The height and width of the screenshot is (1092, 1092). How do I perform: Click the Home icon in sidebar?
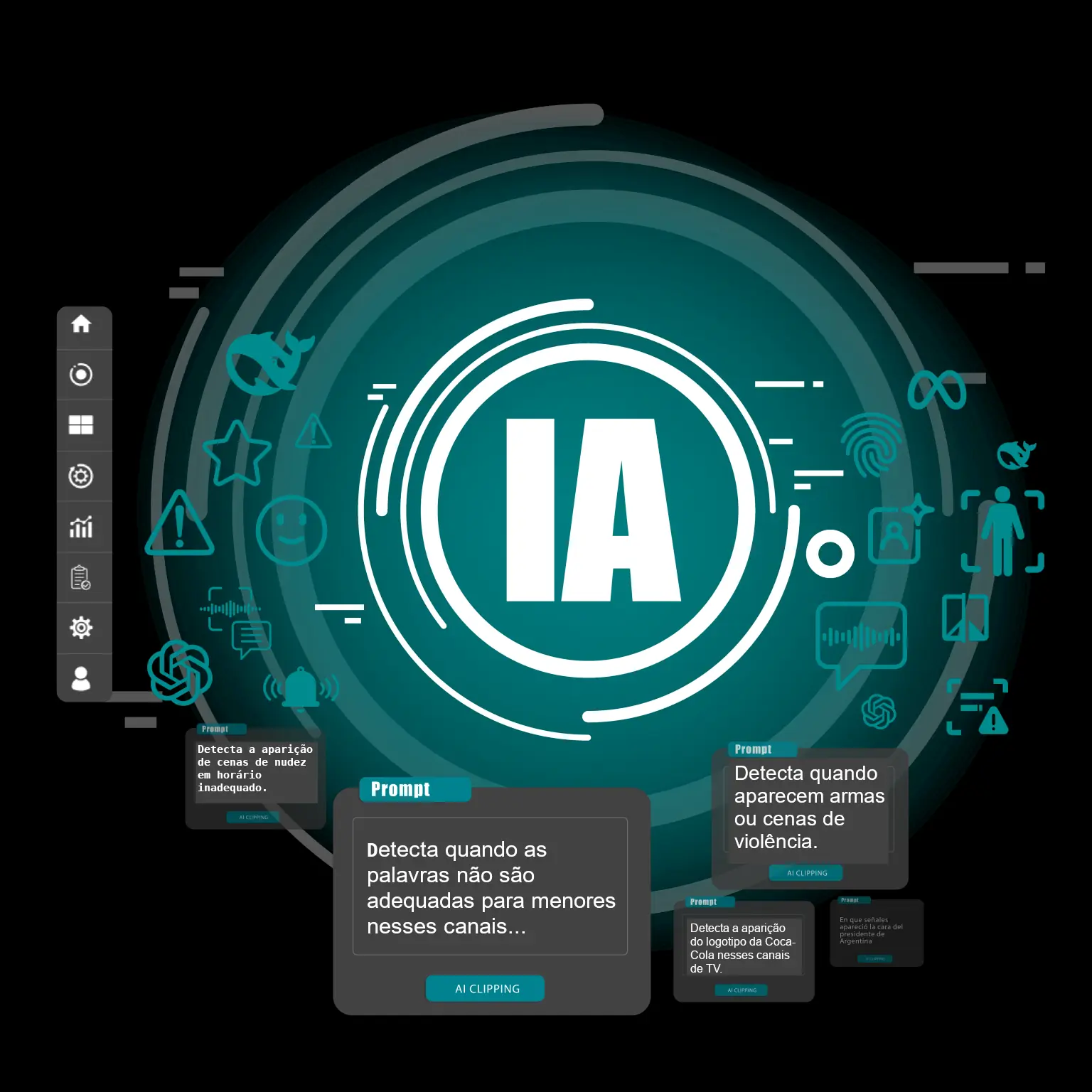81,324
